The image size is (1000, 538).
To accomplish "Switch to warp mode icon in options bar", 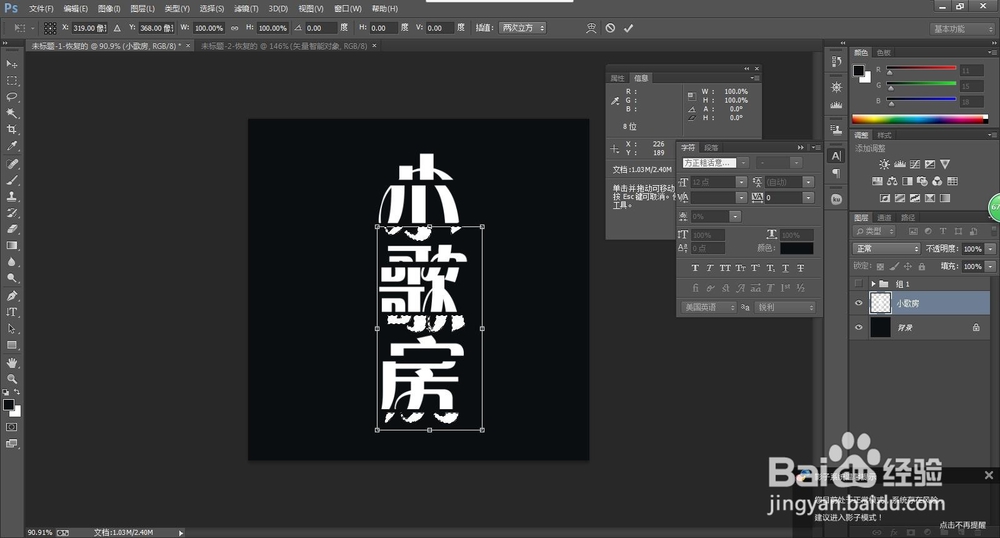I will pyautogui.click(x=591, y=28).
